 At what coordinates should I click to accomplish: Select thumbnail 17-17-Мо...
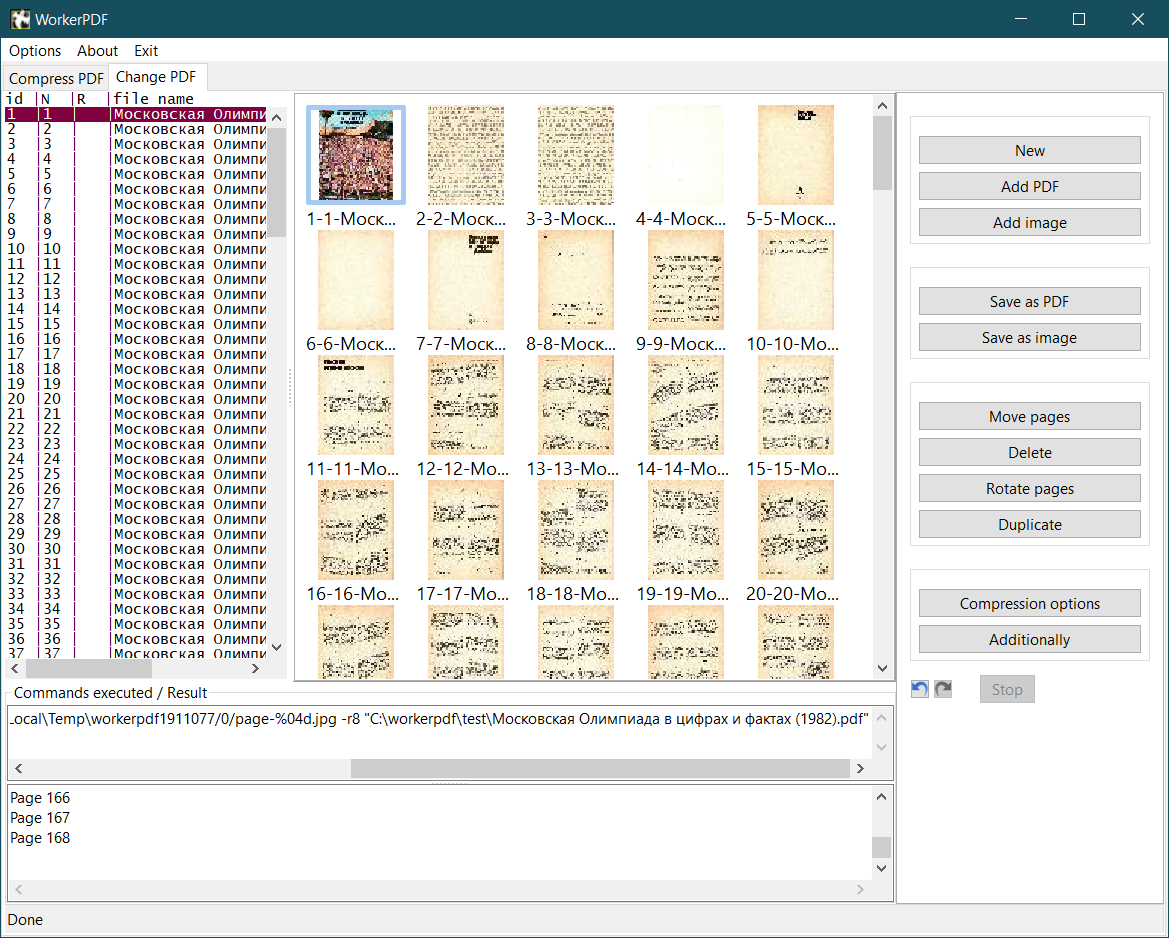click(x=465, y=530)
